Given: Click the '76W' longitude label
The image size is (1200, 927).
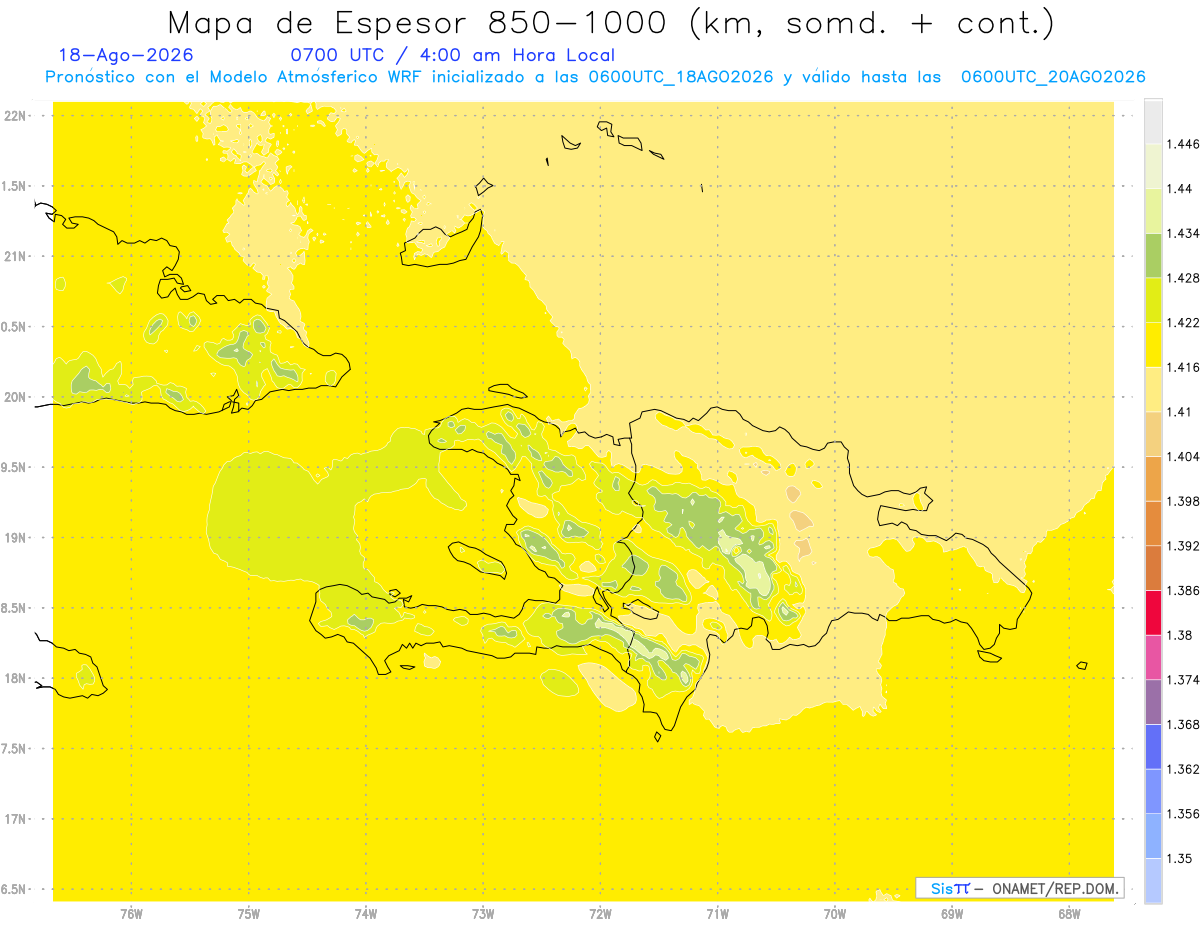Looking at the screenshot, I should click(131, 913).
